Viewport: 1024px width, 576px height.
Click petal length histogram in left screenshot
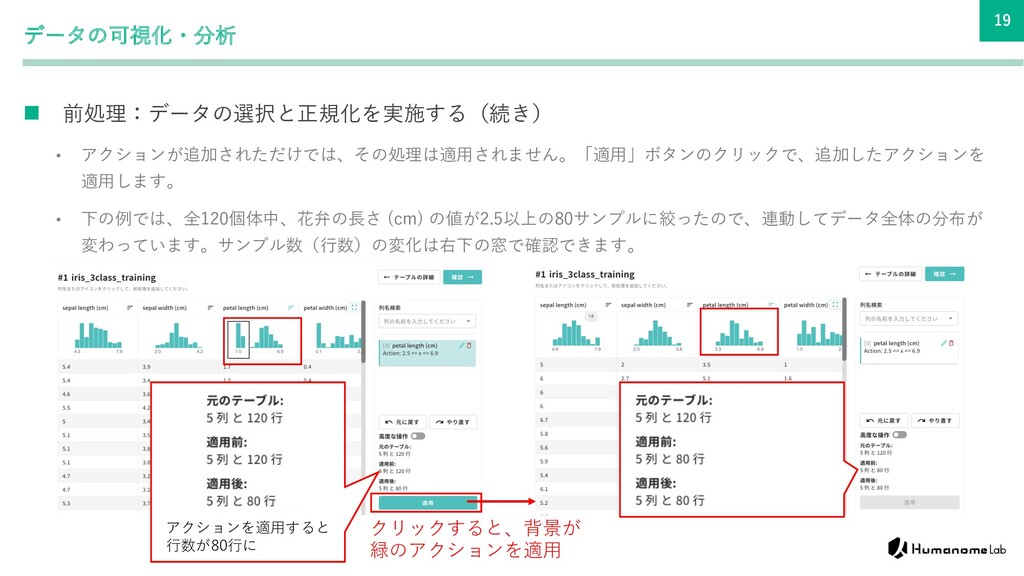tap(259, 336)
